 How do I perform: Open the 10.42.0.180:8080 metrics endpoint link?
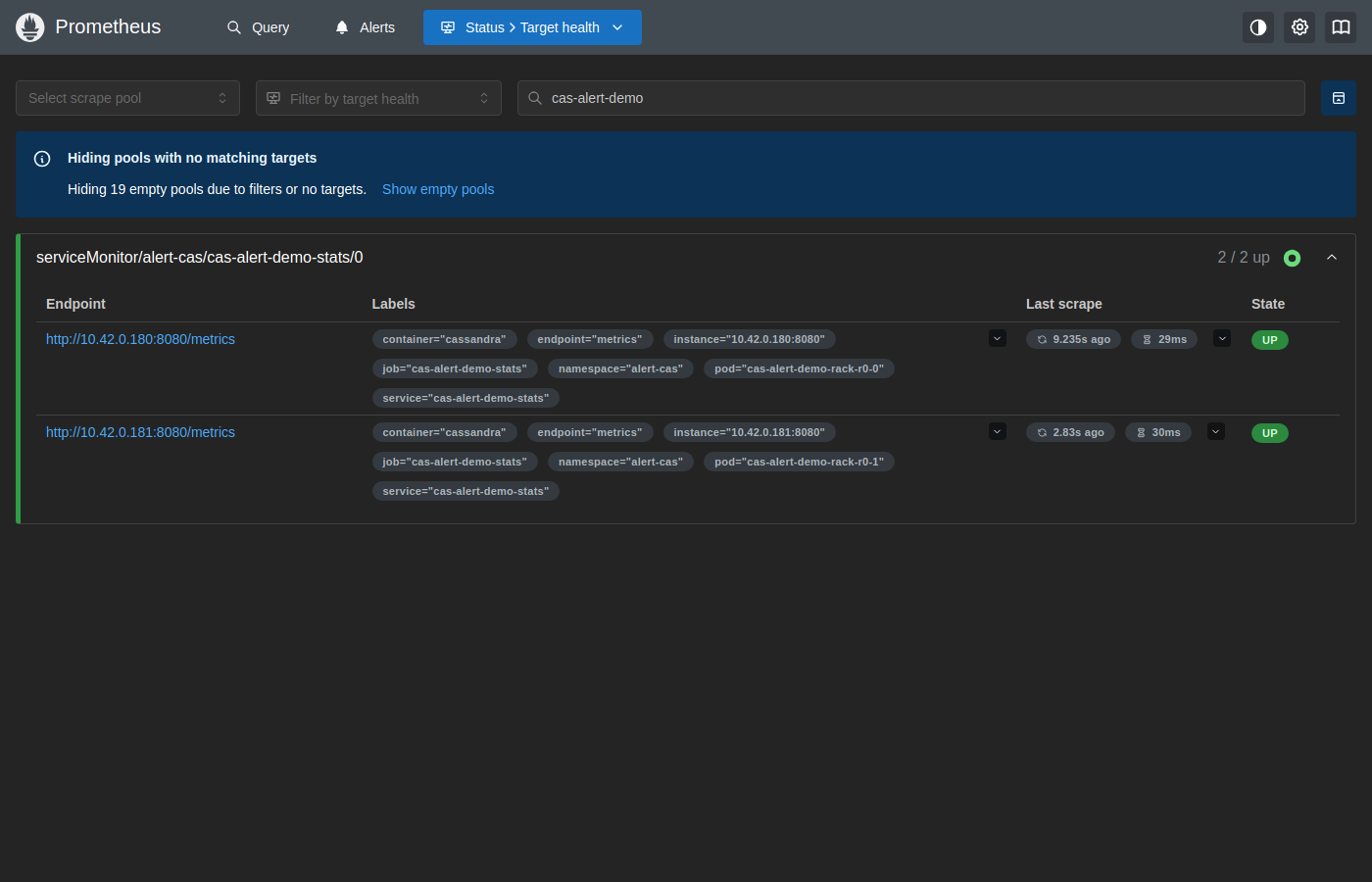pos(140,339)
